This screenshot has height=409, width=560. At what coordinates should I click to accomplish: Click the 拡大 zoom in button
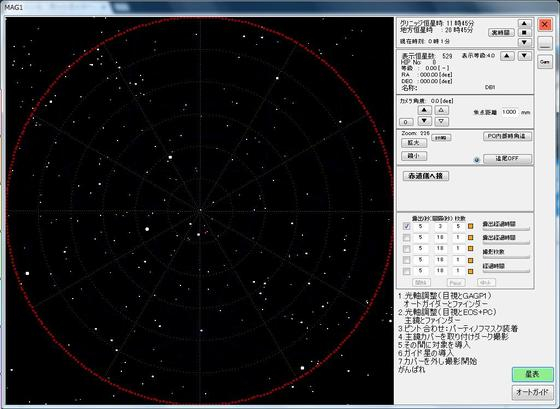(x=414, y=143)
